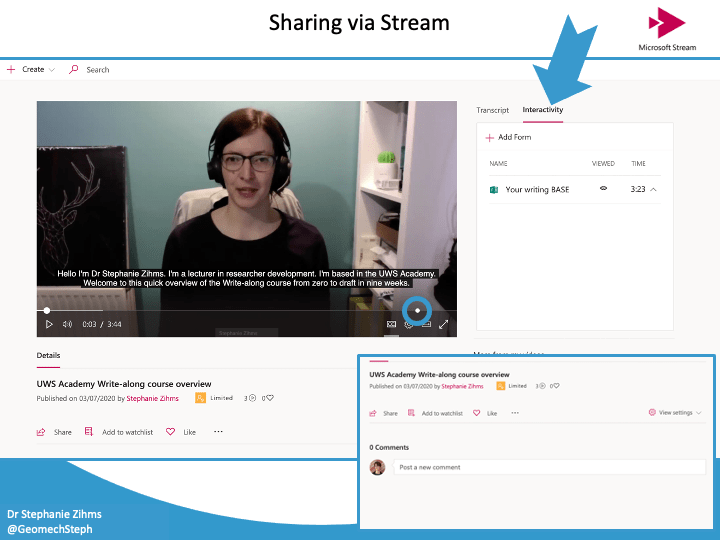This screenshot has height=540, width=720.
Task: Click the 0:03 / 3:44 time display
Action: coord(101,324)
